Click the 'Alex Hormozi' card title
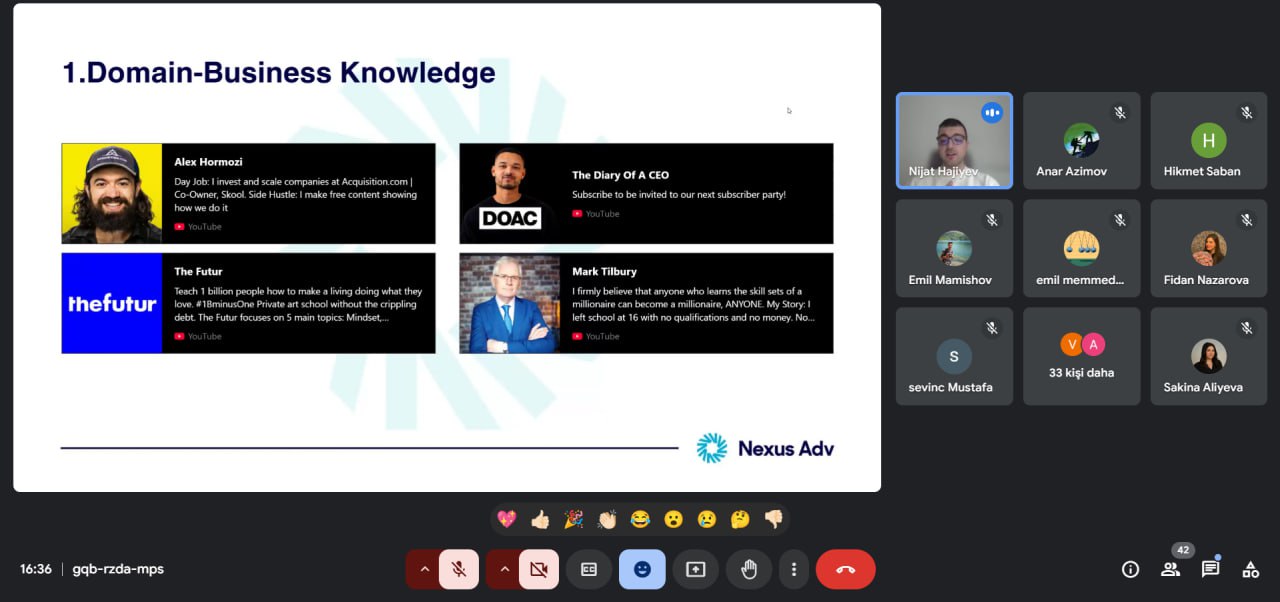1280x602 pixels. coord(208,162)
